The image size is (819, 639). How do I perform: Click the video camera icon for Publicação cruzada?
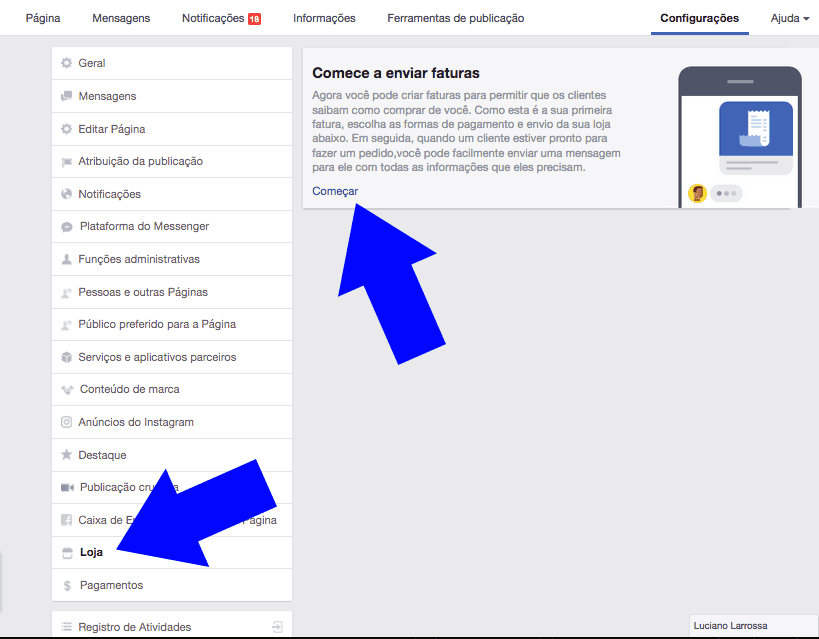pos(67,487)
